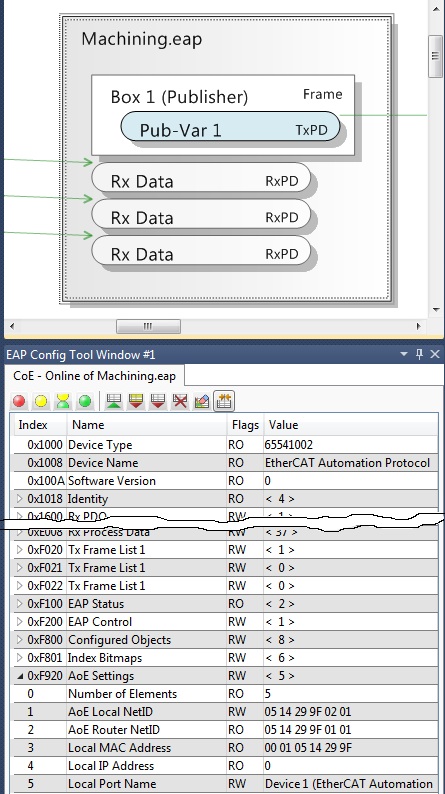Select the Local IP Address row

[x=226, y=766]
